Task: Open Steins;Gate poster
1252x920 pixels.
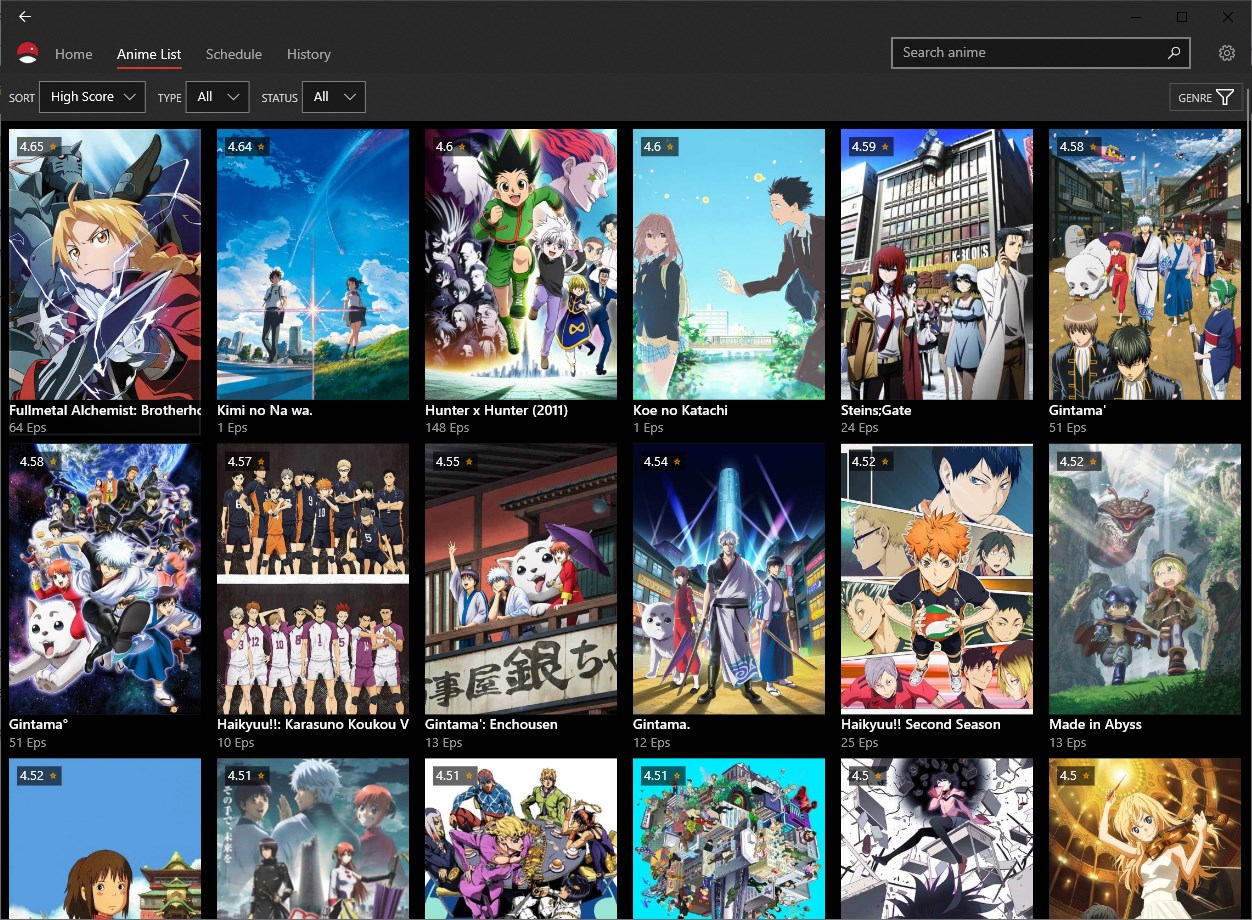Action: tap(937, 265)
